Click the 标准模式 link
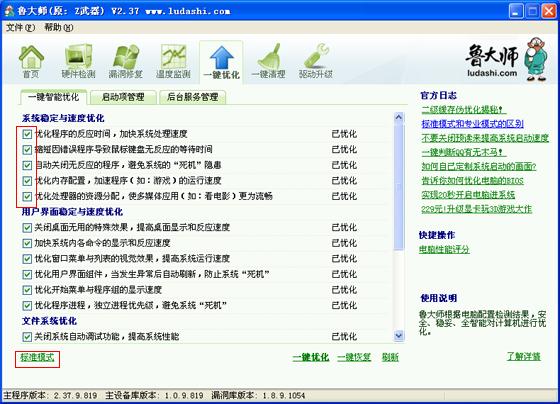This screenshot has width=560, height=404. pos(37,357)
